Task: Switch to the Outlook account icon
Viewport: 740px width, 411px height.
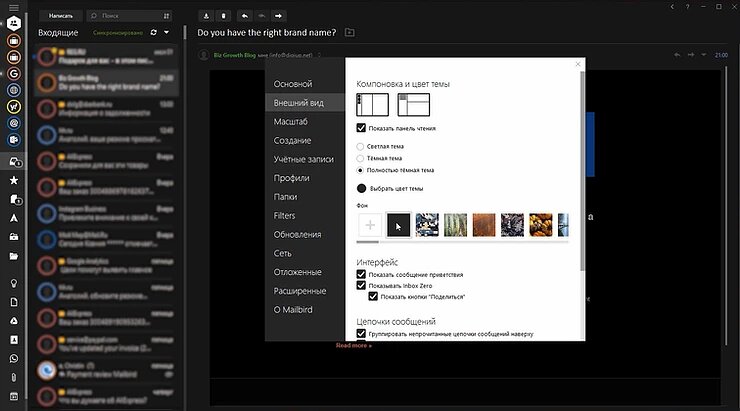Action: click(x=14, y=140)
